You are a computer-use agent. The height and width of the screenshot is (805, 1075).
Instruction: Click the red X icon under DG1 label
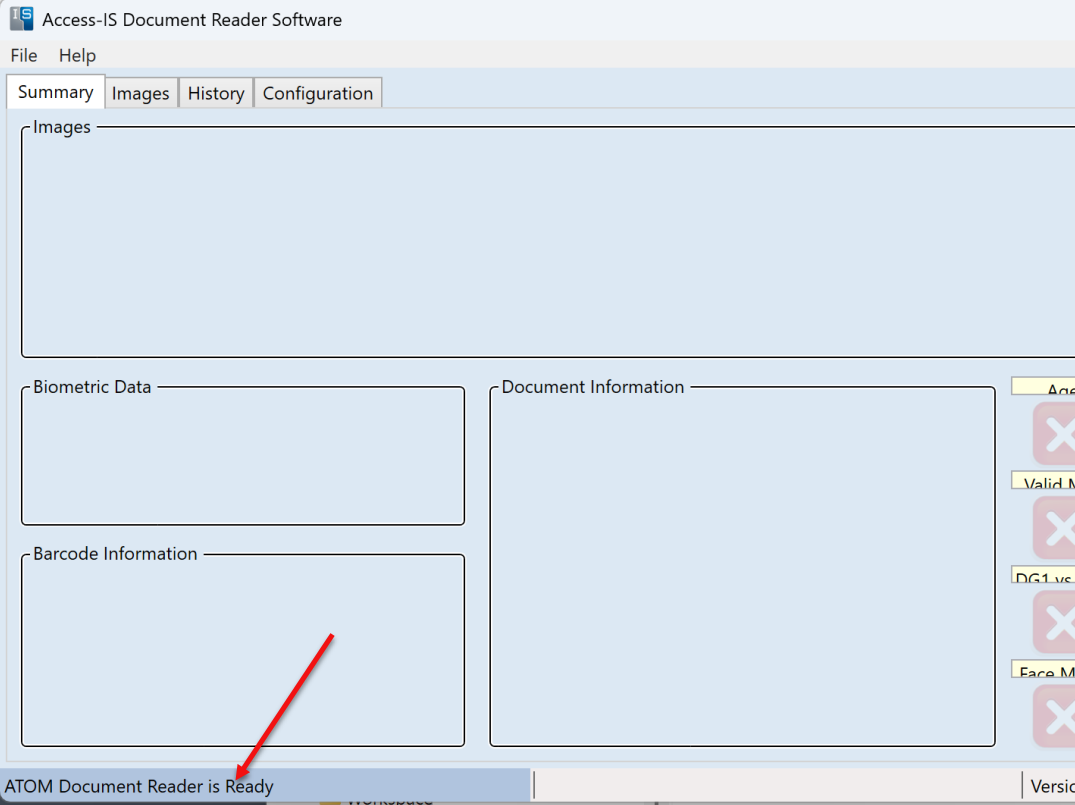tap(1054, 622)
